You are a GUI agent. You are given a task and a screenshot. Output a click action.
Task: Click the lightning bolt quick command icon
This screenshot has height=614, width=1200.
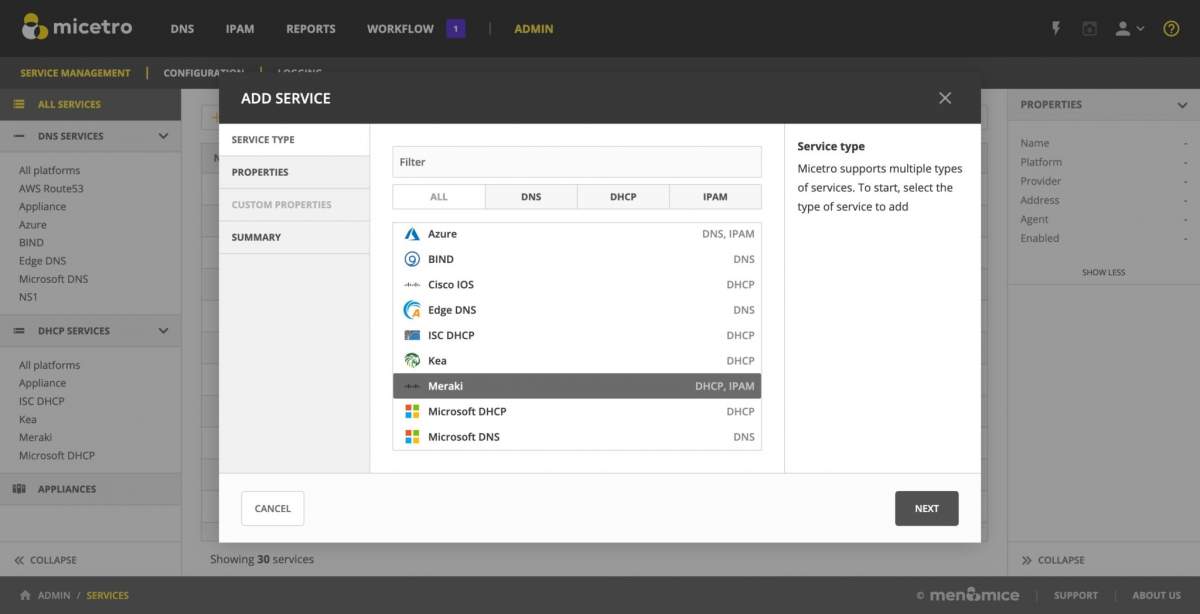[1056, 29]
